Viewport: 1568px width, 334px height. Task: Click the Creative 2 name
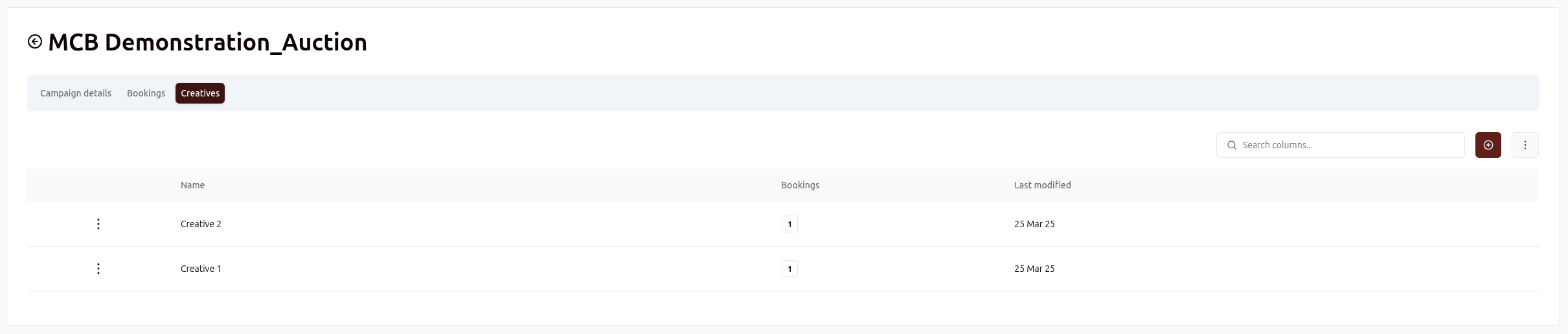click(x=201, y=224)
